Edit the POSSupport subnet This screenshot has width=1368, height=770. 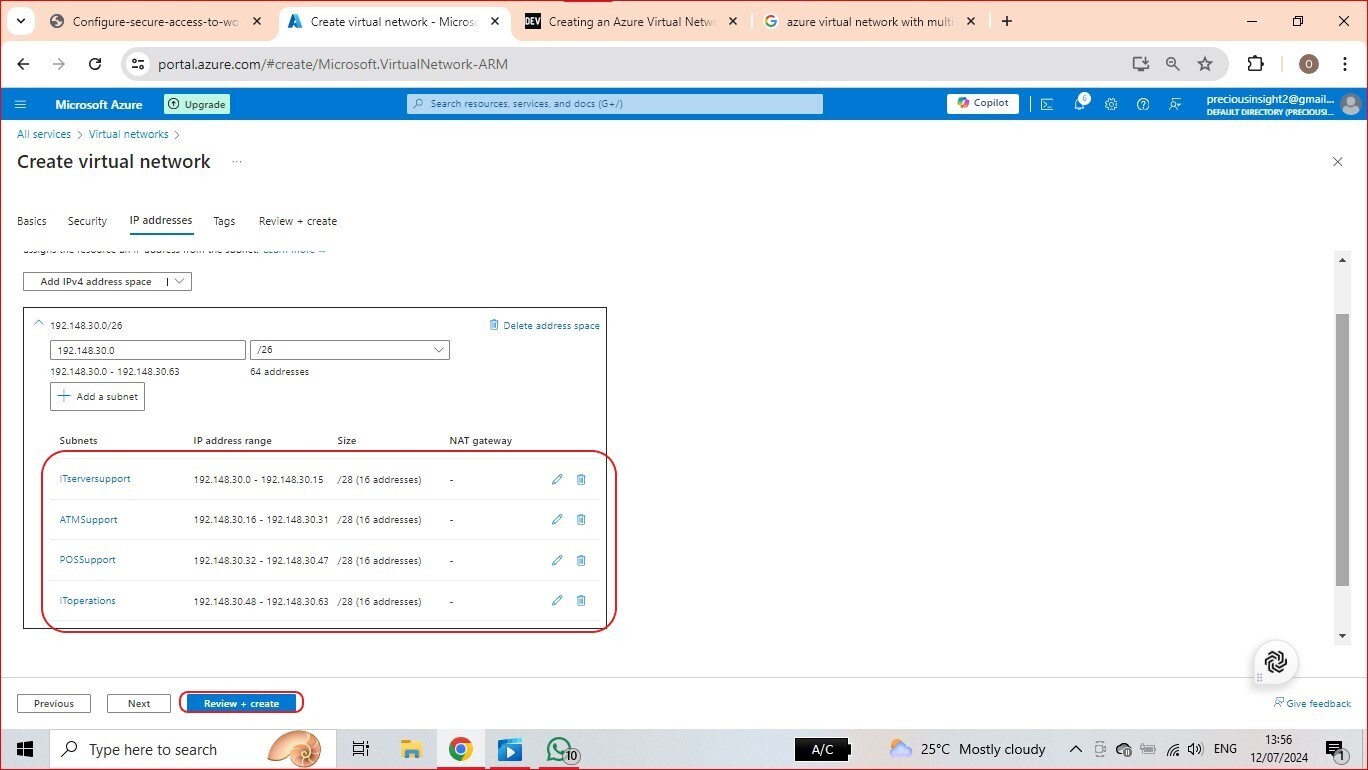point(557,560)
